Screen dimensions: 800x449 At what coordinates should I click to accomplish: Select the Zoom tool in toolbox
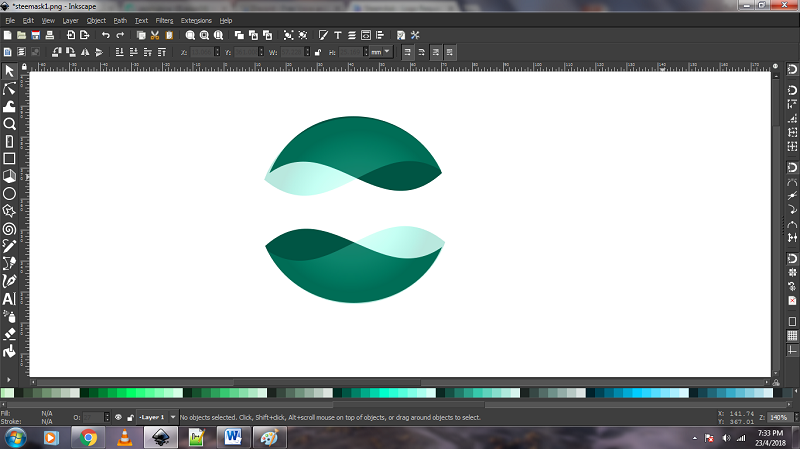(x=9, y=123)
